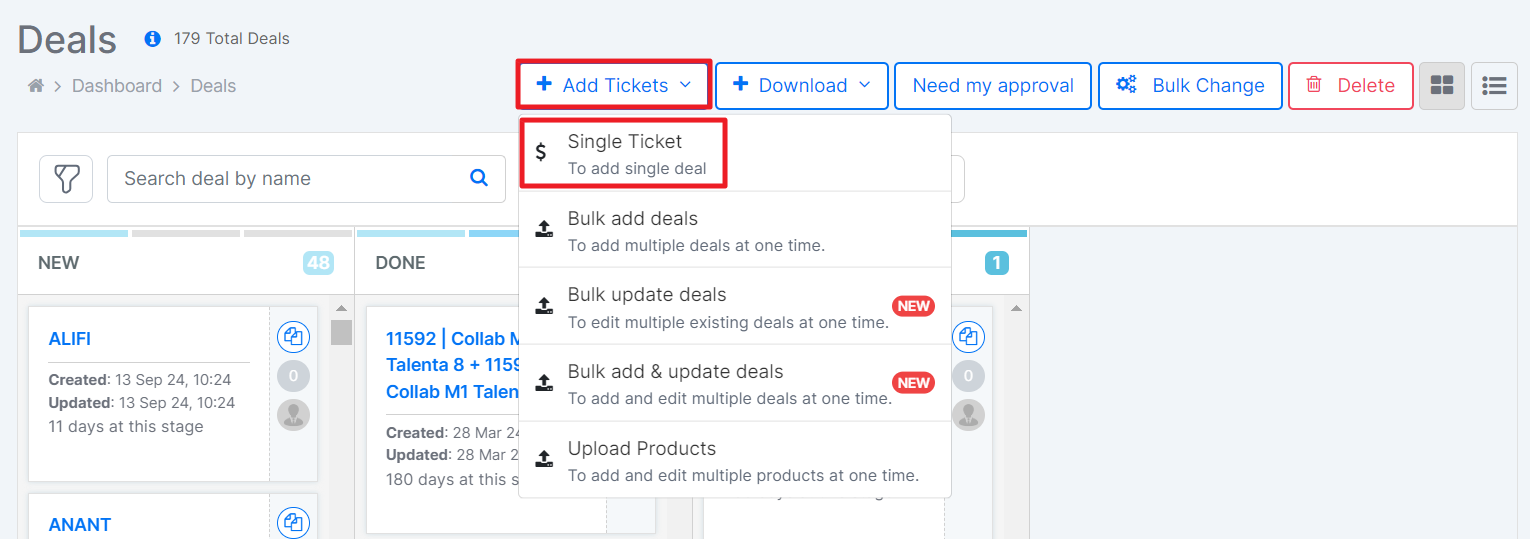Click the home breadcrumb icon
Viewport: 1530px width, 539px height.
(x=36, y=86)
